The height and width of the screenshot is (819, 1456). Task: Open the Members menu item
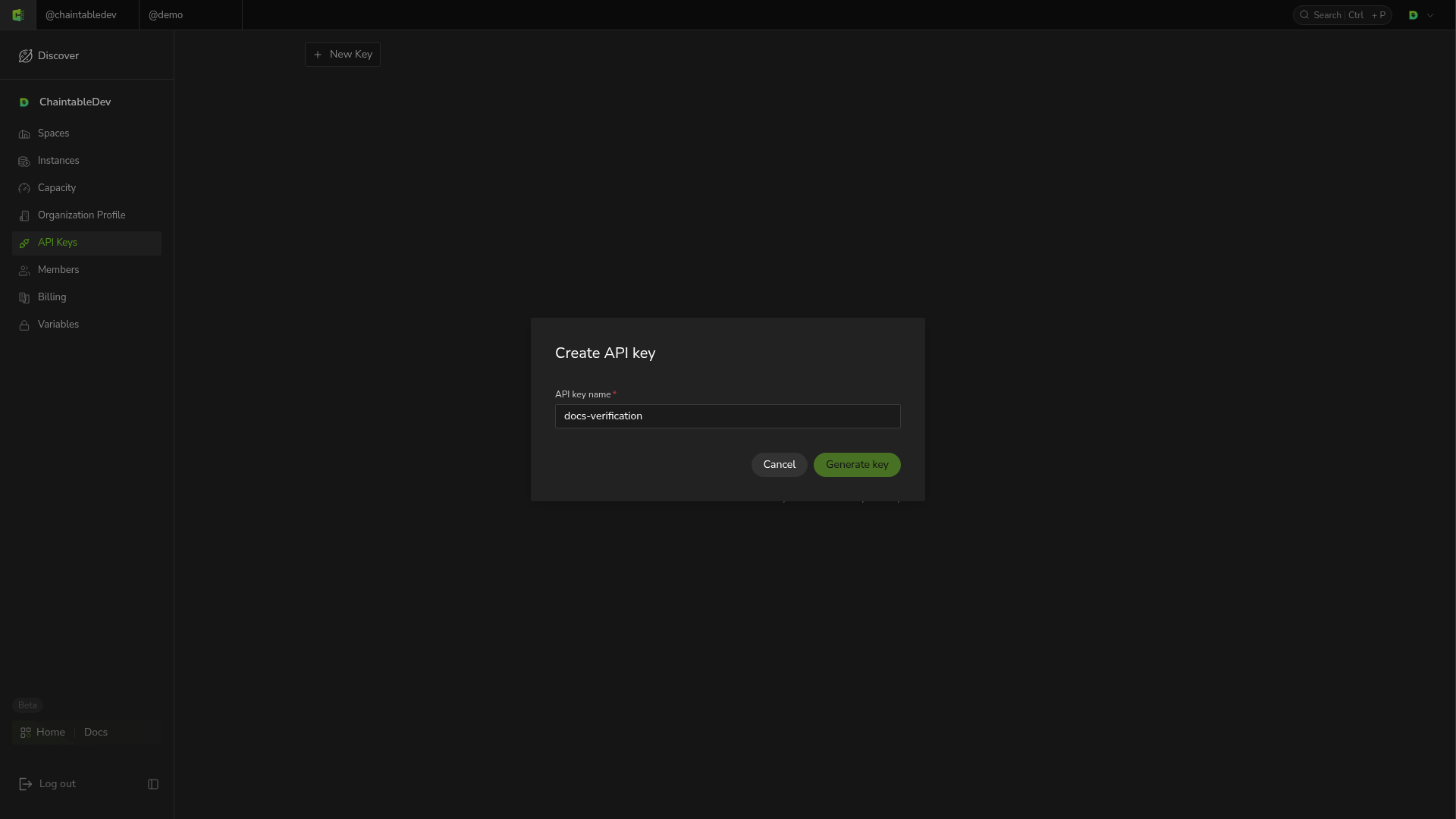[x=86, y=270]
